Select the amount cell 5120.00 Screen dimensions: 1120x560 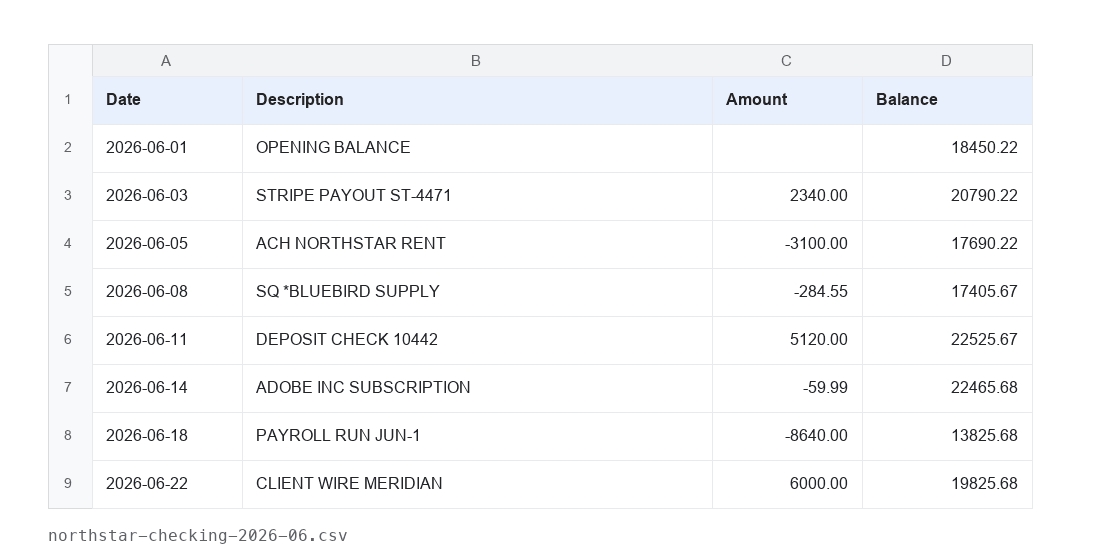[x=787, y=340]
